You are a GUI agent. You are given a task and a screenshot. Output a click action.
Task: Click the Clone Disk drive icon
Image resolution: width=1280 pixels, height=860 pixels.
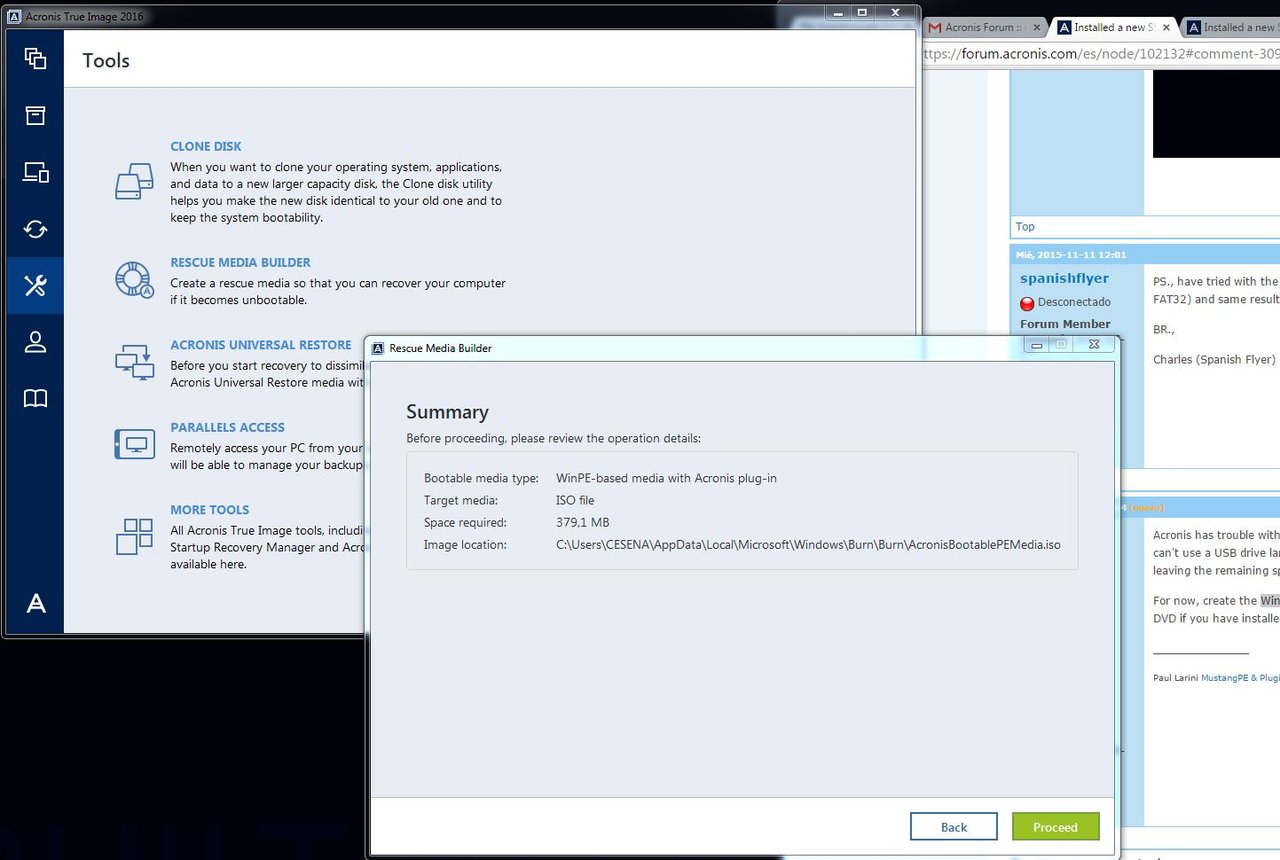coord(134,181)
